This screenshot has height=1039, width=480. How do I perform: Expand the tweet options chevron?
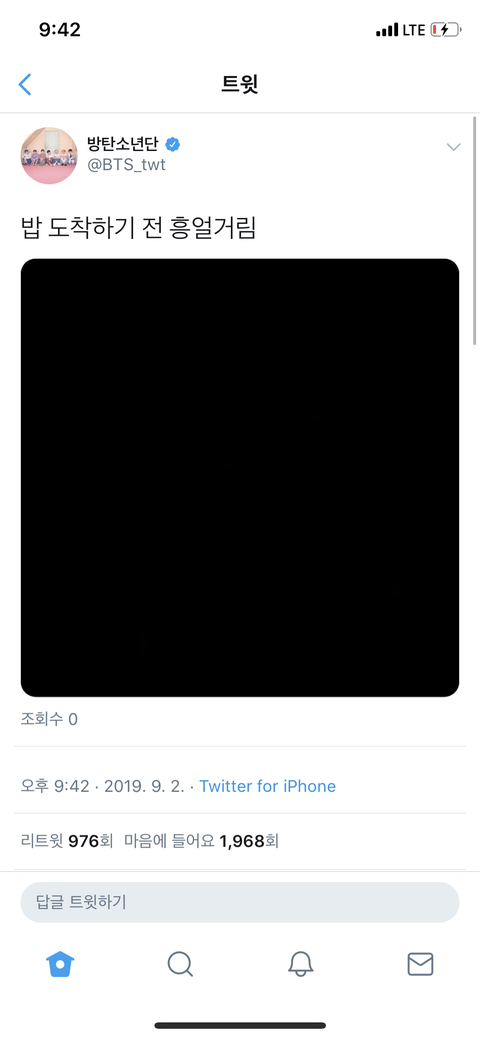[x=453, y=147]
